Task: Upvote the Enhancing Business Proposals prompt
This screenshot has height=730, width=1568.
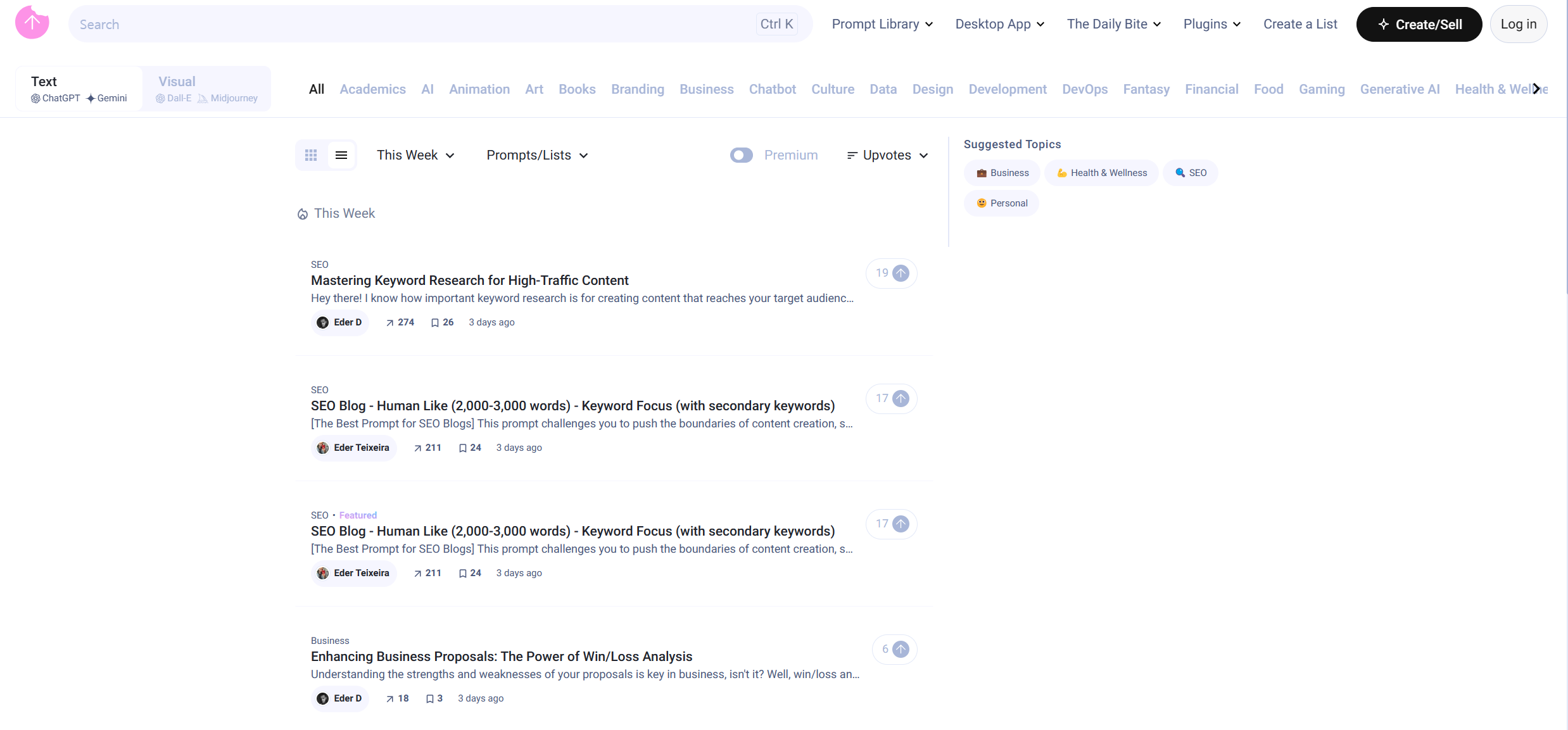Action: [x=900, y=649]
